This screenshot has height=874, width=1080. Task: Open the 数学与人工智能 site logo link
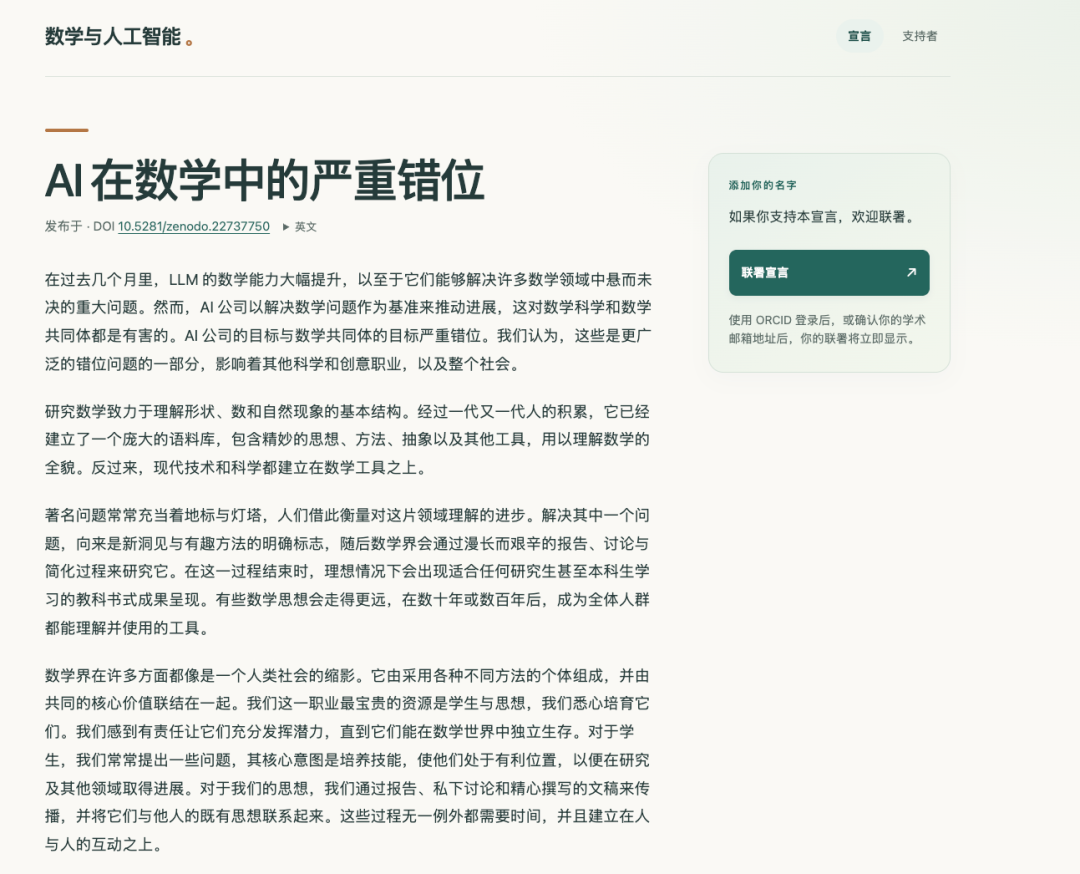[x=118, y=37]
